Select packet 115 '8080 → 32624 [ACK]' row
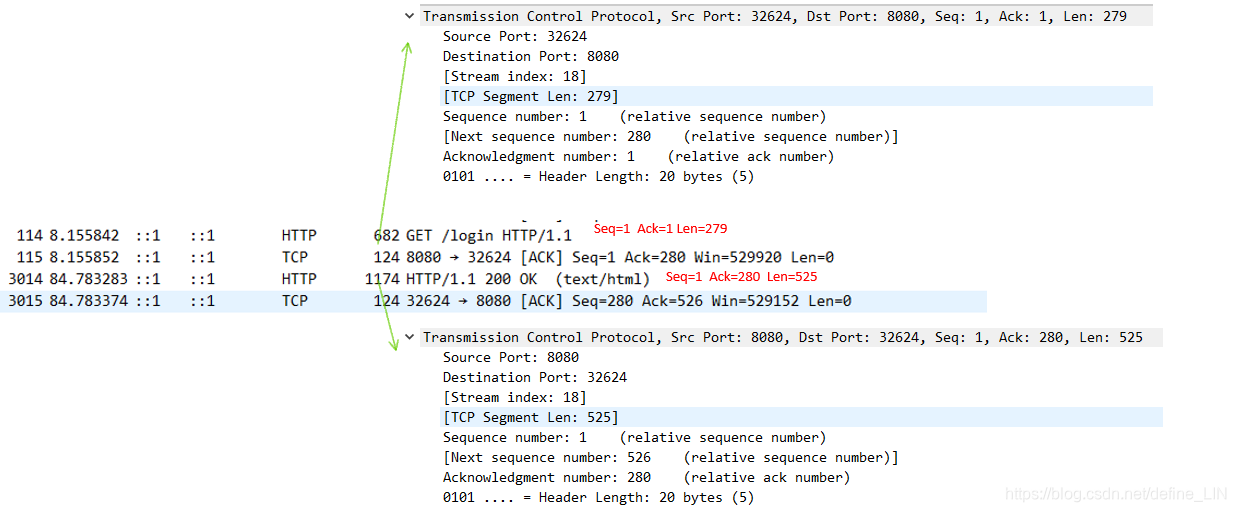The image size is (1236, 512). tap(493, 257)
